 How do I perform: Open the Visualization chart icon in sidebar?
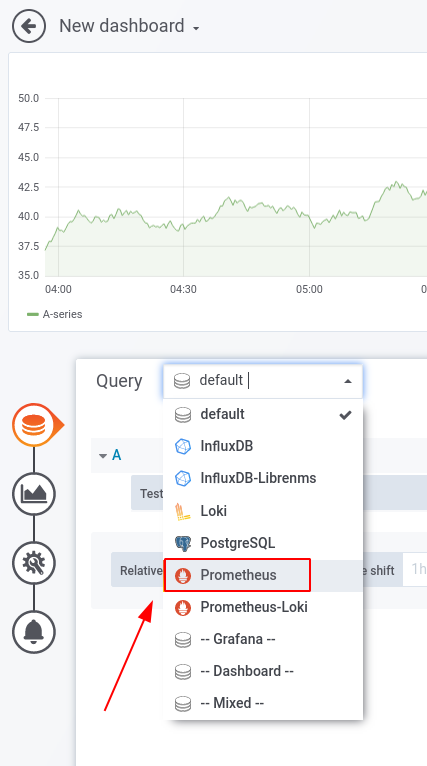(x=34, y=494)
